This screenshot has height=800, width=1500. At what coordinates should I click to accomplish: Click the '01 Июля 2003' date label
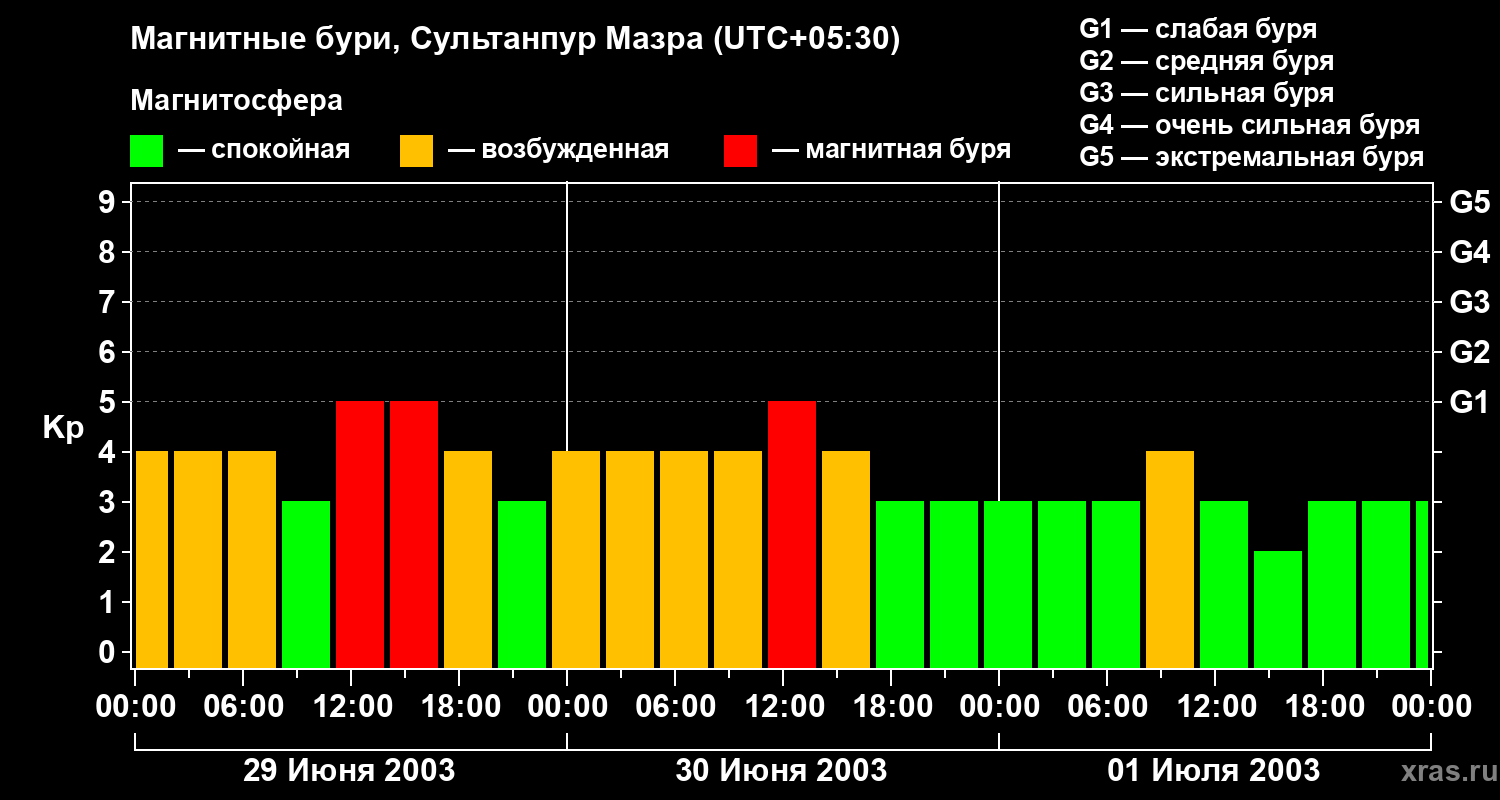coord(1213,771)
